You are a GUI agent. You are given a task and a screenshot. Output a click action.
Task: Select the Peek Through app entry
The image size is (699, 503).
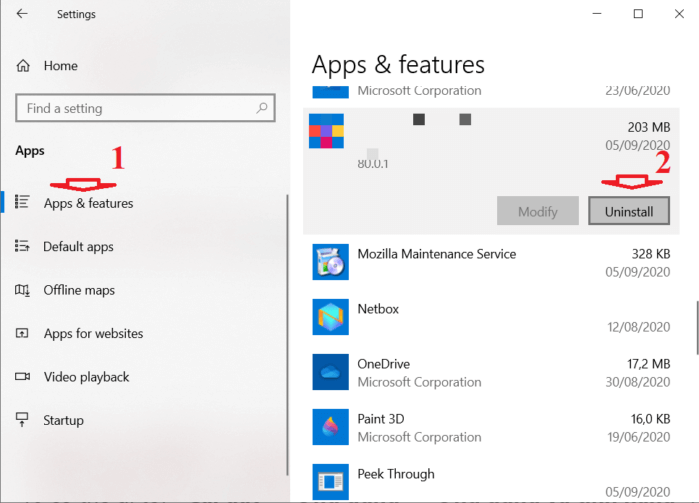click(x=491, y=482)
